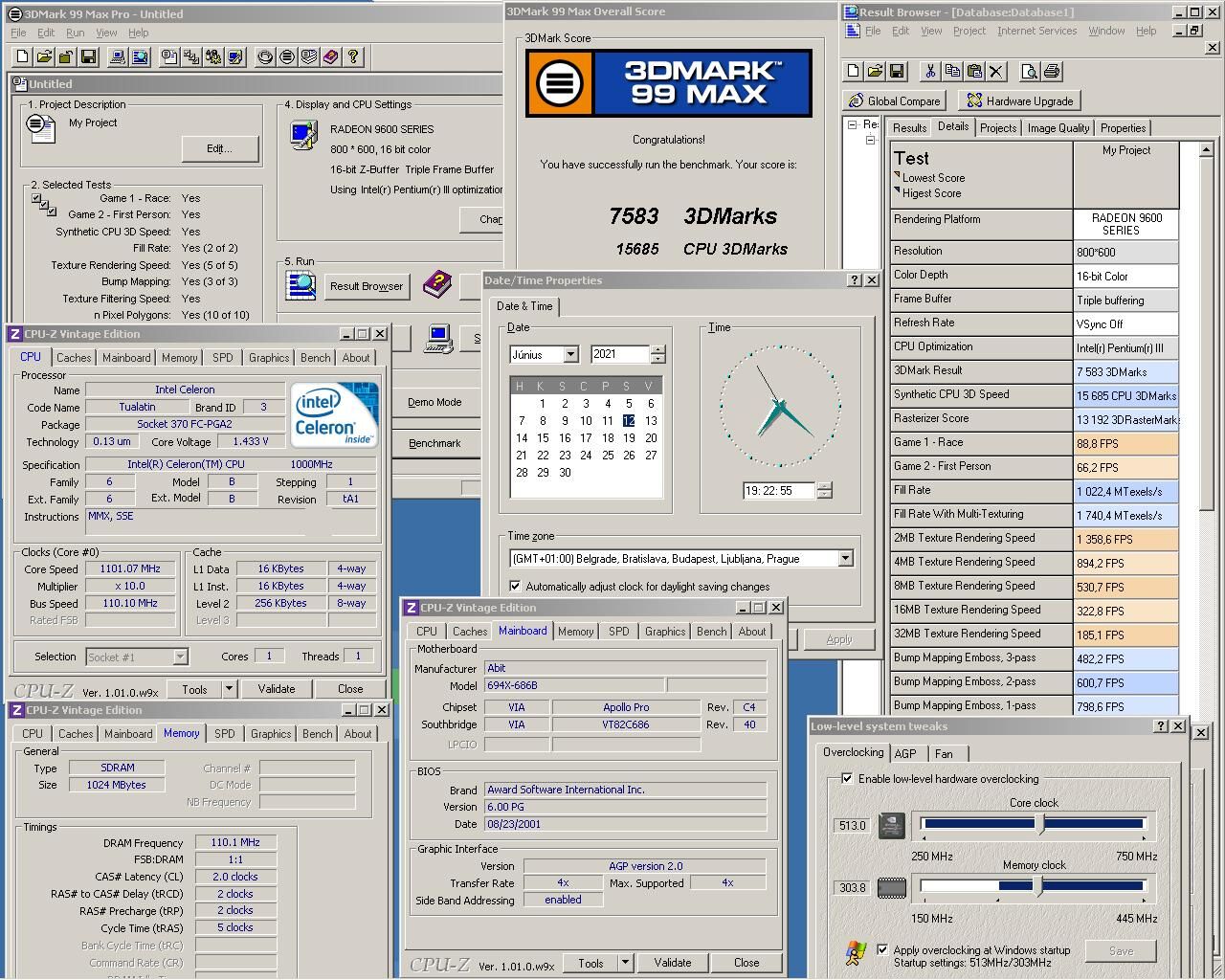
Task: Click Validate in CPU-Z Mainboard window
Action: click(x=672, y=963)
